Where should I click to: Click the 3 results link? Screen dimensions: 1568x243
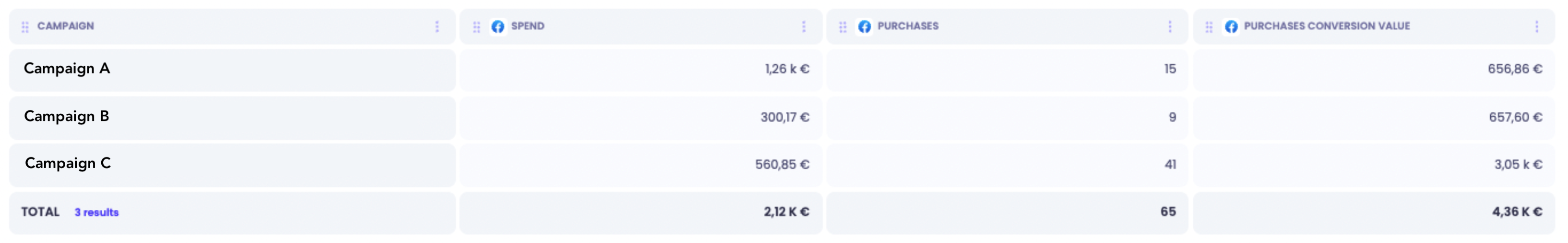[x=97, y=213]
